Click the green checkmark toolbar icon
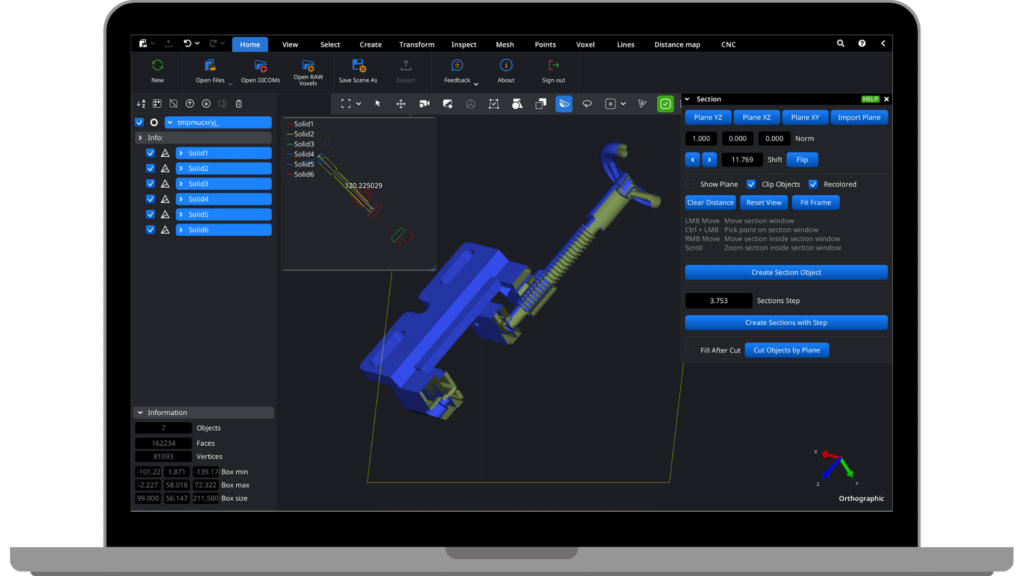The width and height of the screenshot is (1024, 576). point(665,104)
